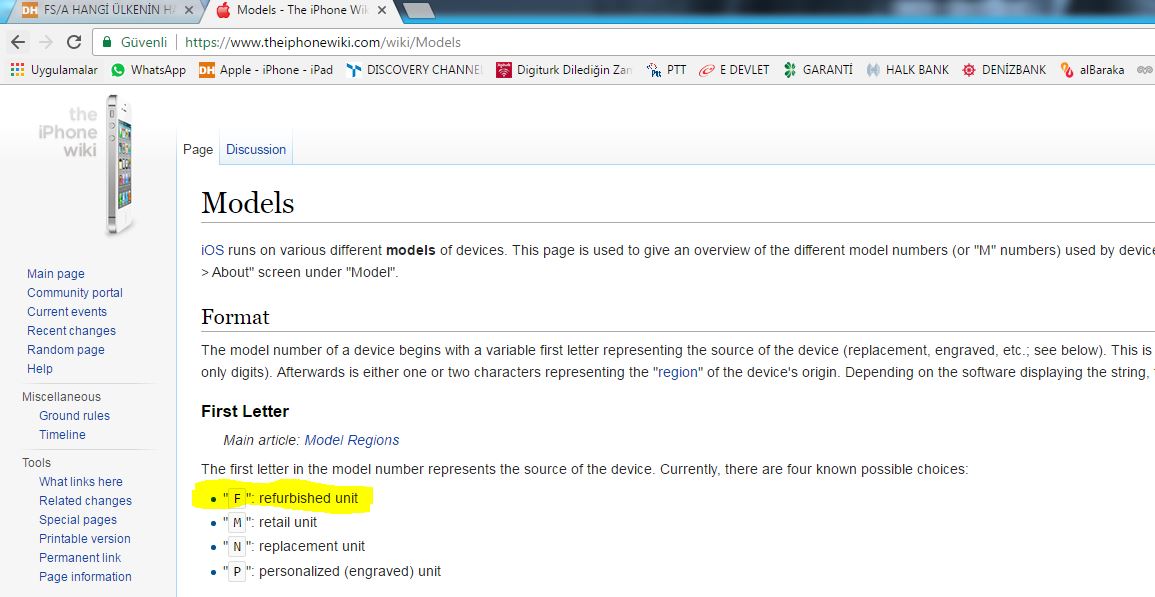Click the browser reload button
Screen dimensions: 1155x597
pyautogui.click(x=73, y=43)
